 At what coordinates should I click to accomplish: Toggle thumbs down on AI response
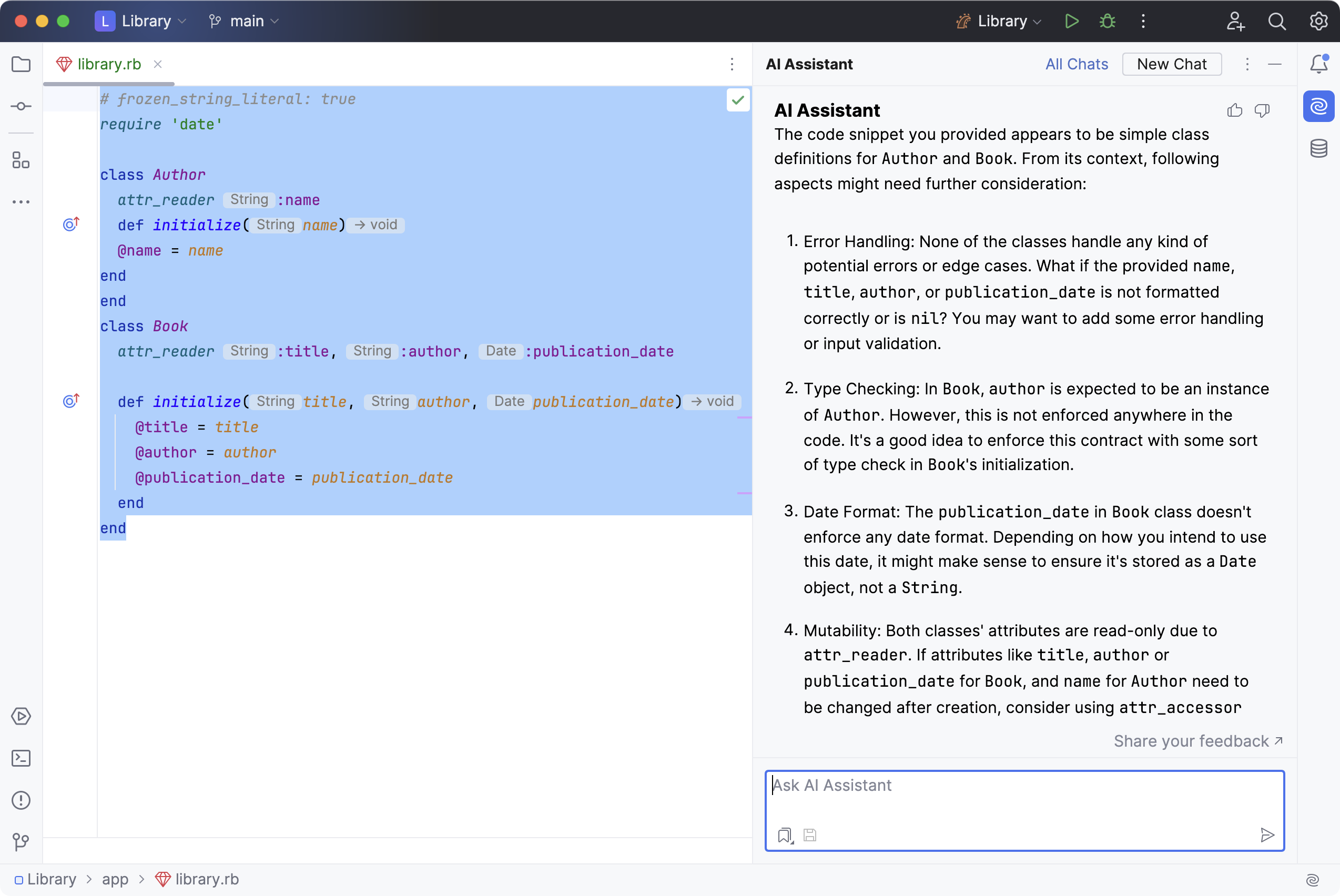tap(1262, 111)
